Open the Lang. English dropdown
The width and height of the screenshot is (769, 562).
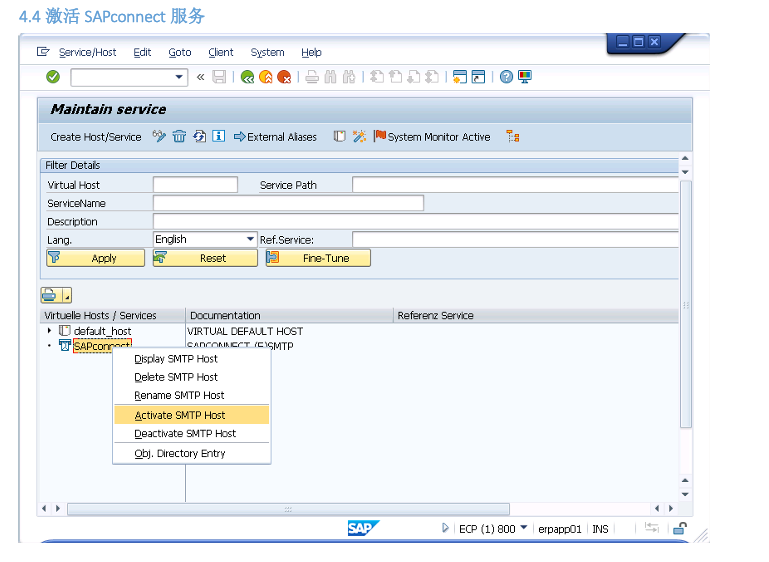pyautogui.click(x=250, y=239)
